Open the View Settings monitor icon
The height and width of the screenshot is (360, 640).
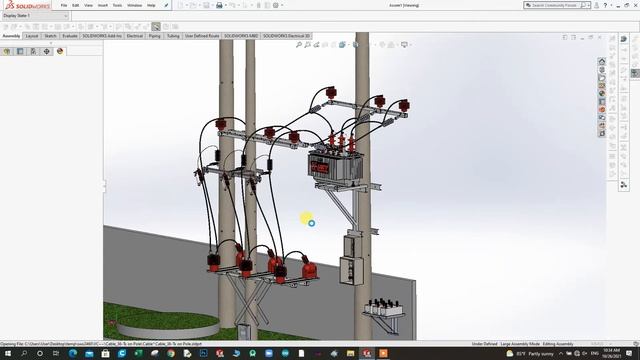[404, 44]
